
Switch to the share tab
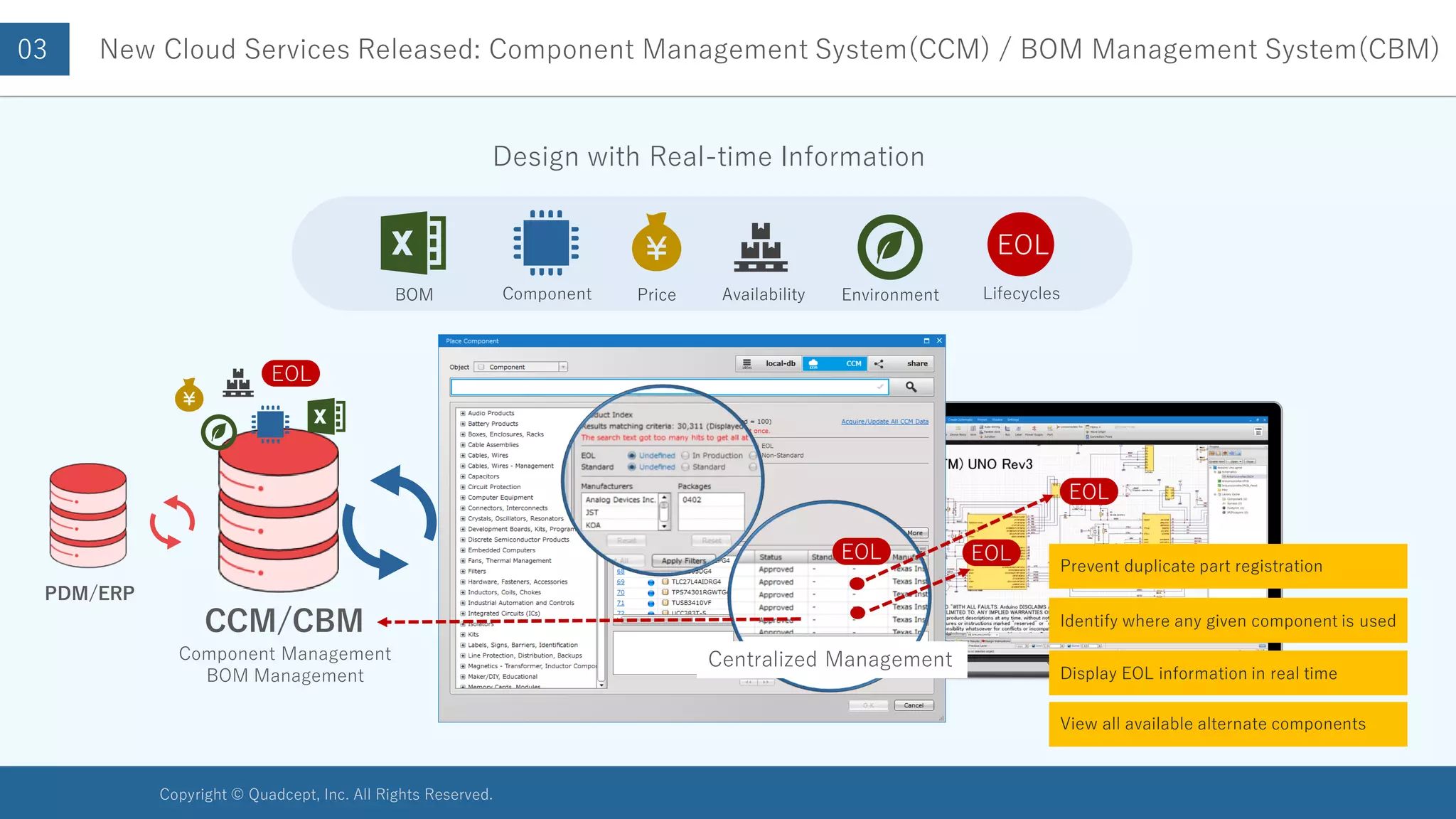pyautogui.click(x=901, y=363)
